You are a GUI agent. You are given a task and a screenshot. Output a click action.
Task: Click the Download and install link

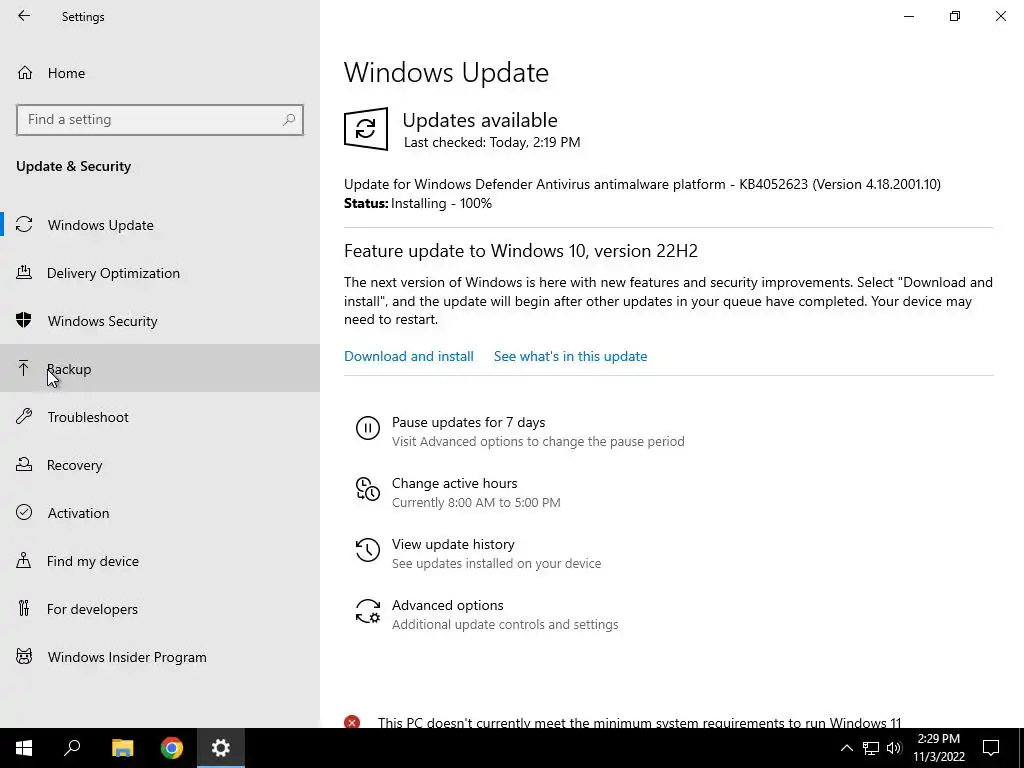(409, 356)
